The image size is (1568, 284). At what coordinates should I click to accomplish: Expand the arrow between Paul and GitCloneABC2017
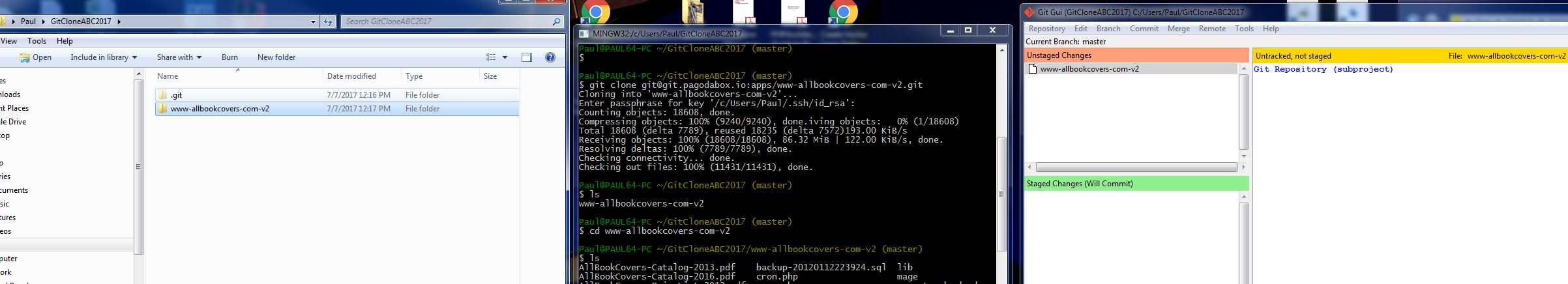[44, 21]
